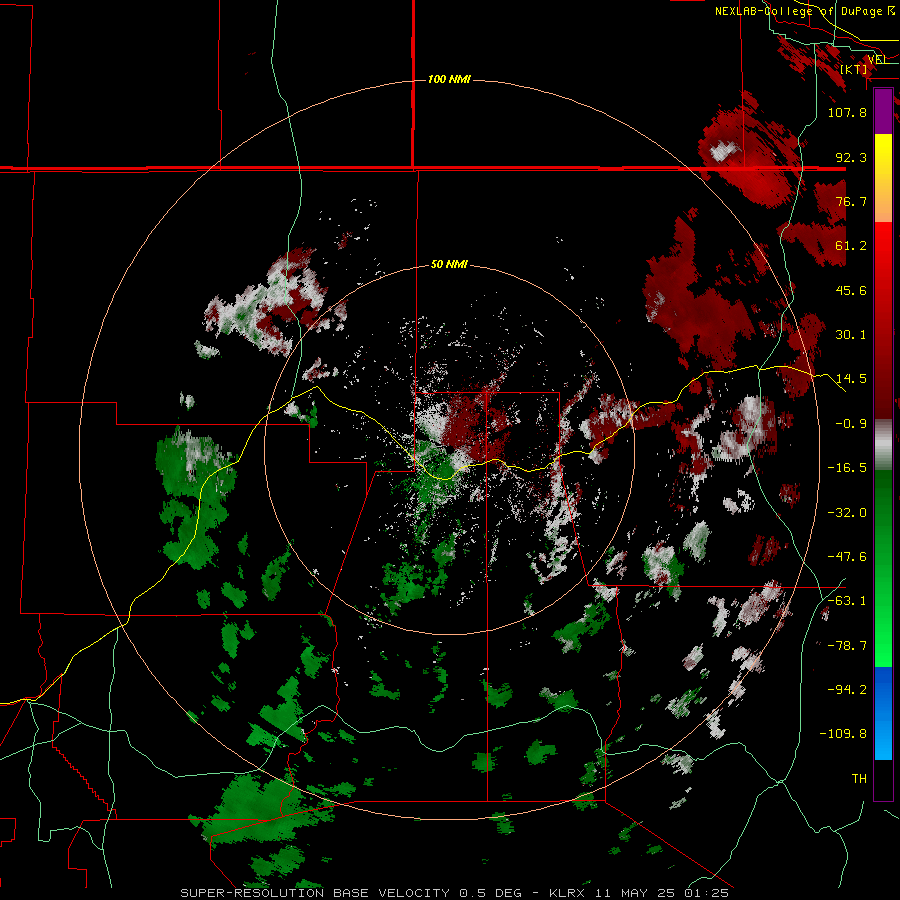Select the 76.7 legend value
This screenshot has width=900, height=900.
851,201
